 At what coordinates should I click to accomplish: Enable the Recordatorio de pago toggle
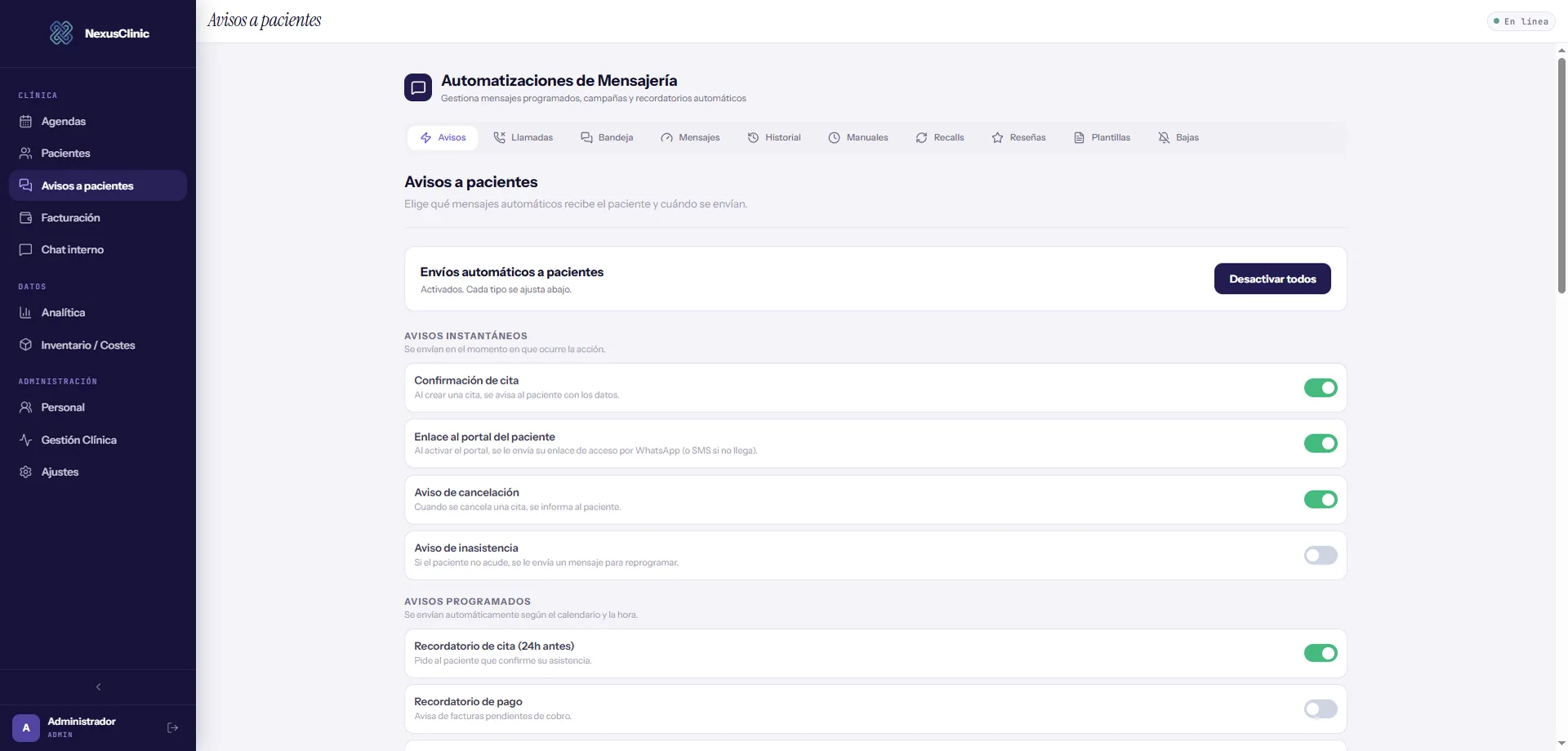[x=1321, y=709]
